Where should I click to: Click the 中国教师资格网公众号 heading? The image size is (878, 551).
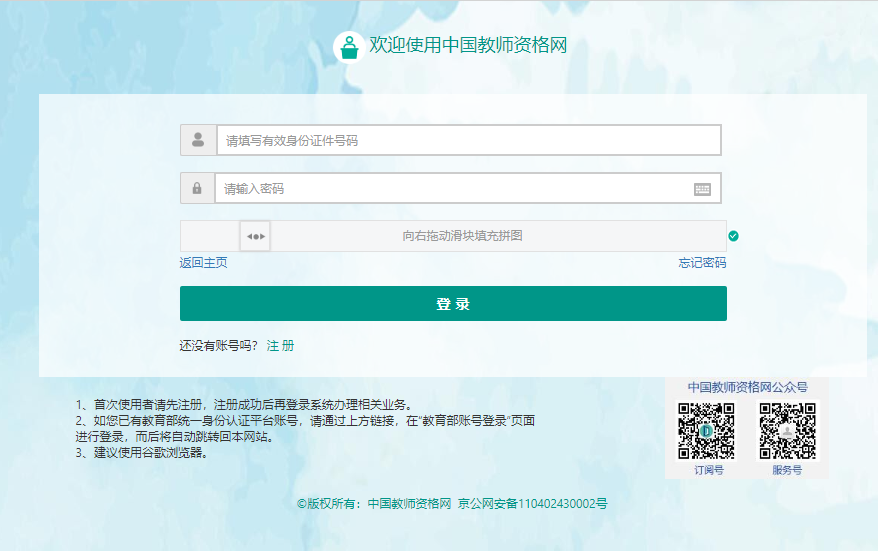pyautogui.click(x=748, y=387)
